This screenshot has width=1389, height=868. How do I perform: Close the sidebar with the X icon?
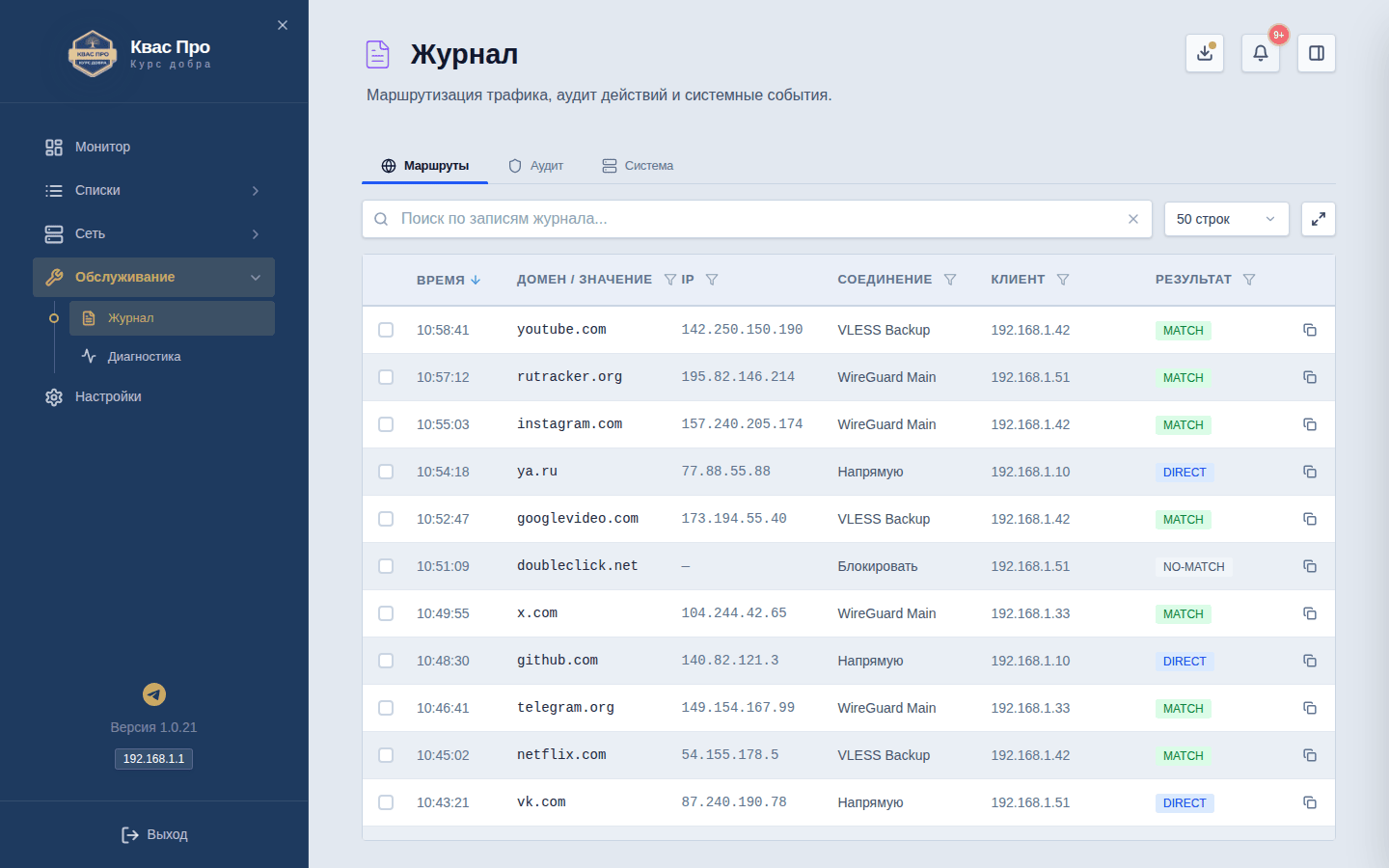tap(283, 25)
